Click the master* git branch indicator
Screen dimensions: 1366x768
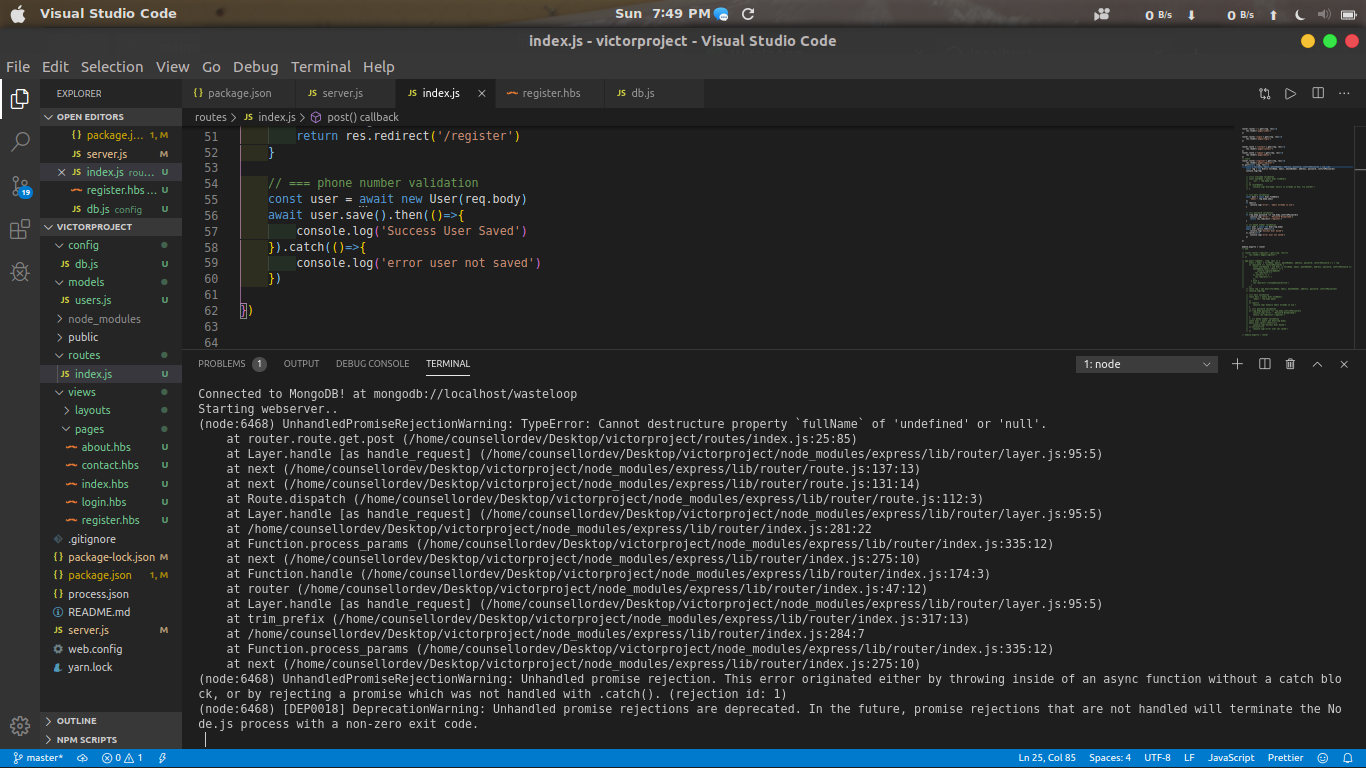[38, 758]
